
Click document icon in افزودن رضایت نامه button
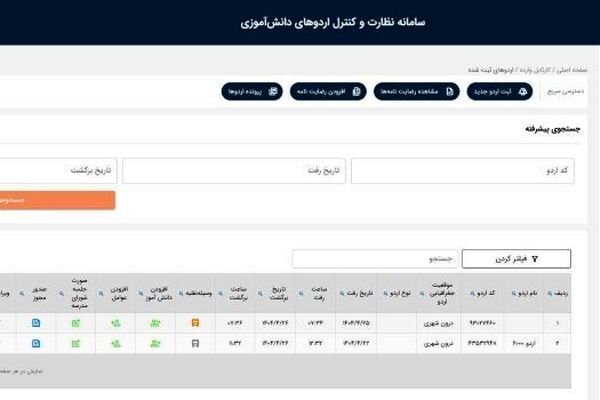pos(357,91)
